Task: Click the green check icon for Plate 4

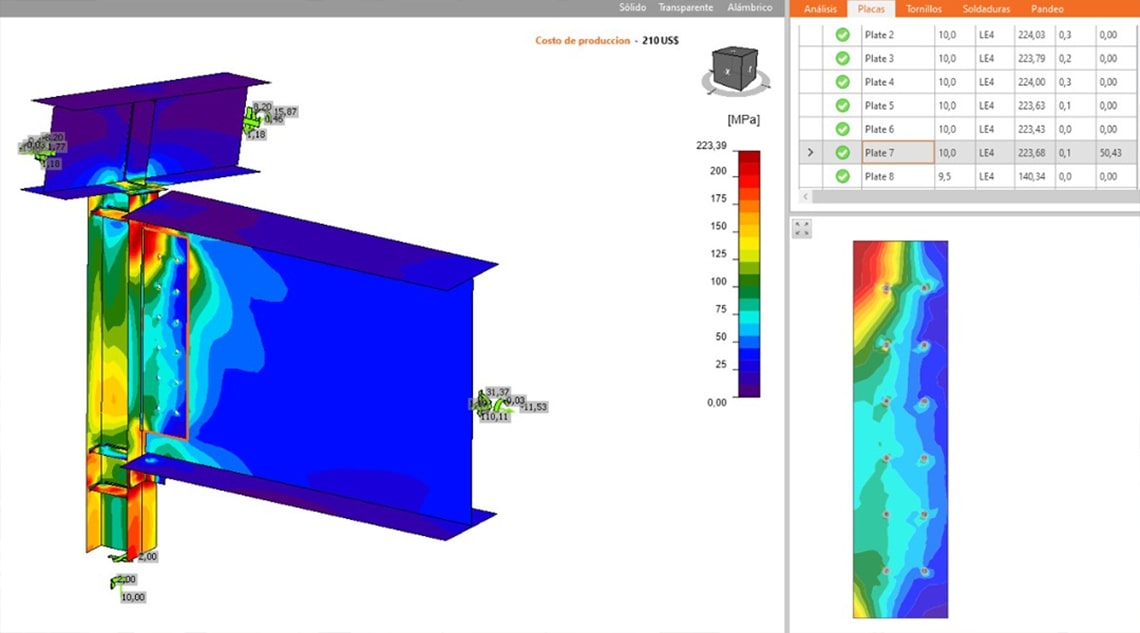Action: pyautogui.click(x=843, y=82)
